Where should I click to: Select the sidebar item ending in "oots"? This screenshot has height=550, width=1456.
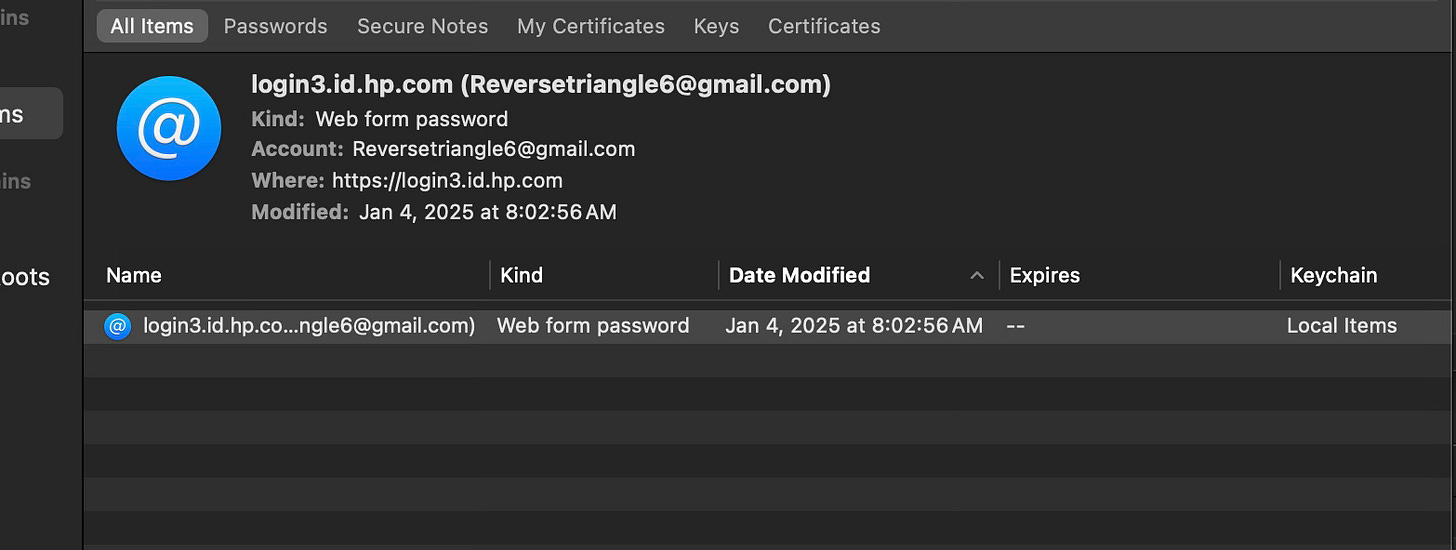click(25, 277)
